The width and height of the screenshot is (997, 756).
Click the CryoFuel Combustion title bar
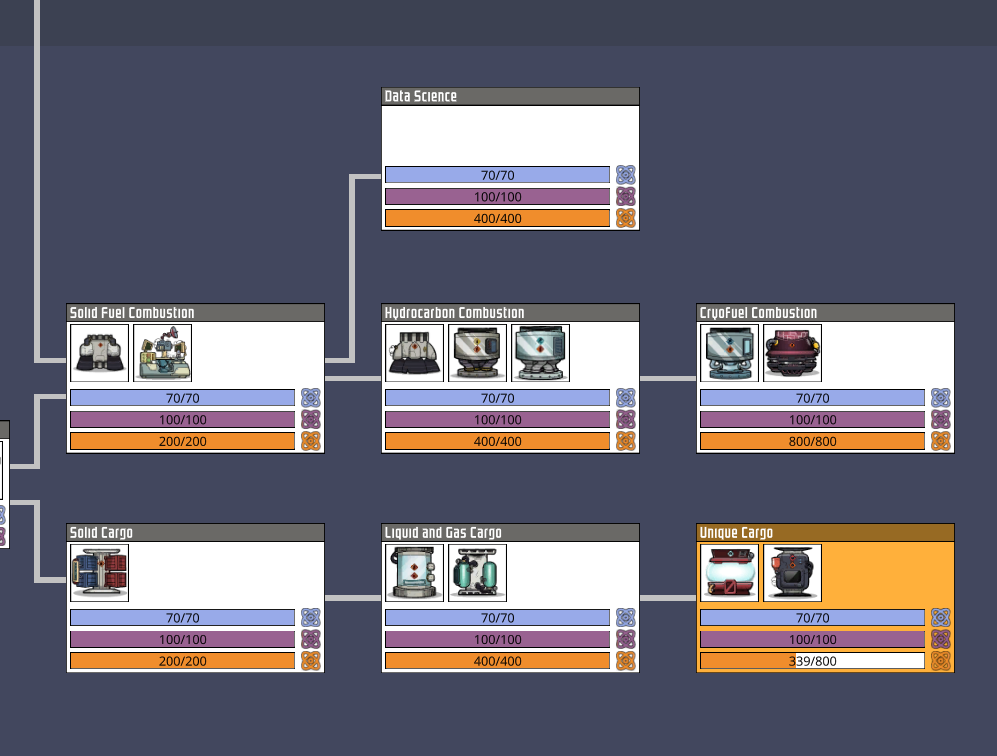825,313
